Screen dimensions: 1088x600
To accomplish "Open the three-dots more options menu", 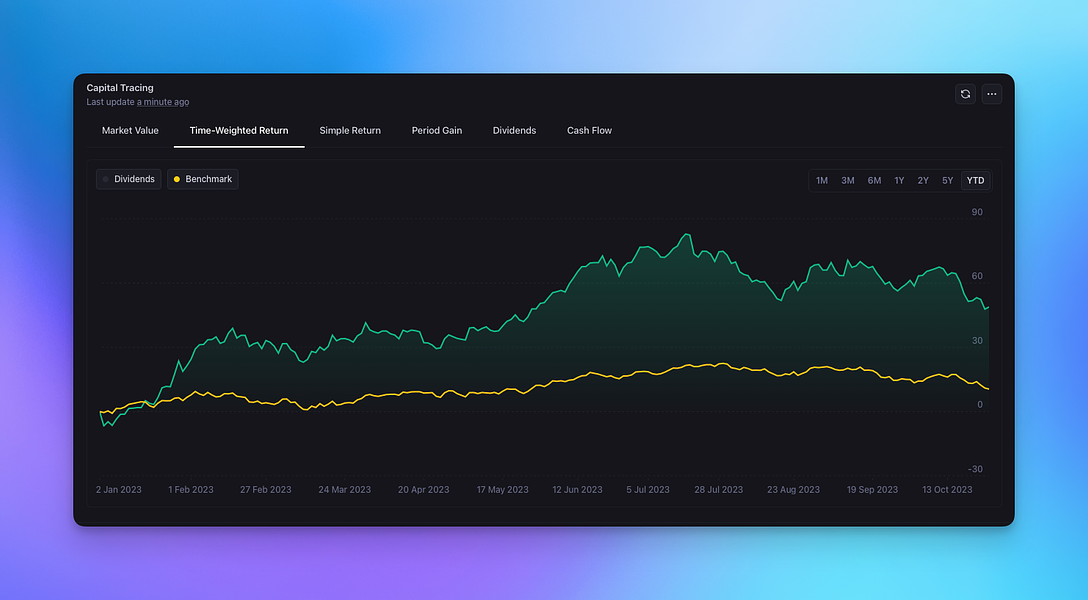I will [x=992, y=94].
